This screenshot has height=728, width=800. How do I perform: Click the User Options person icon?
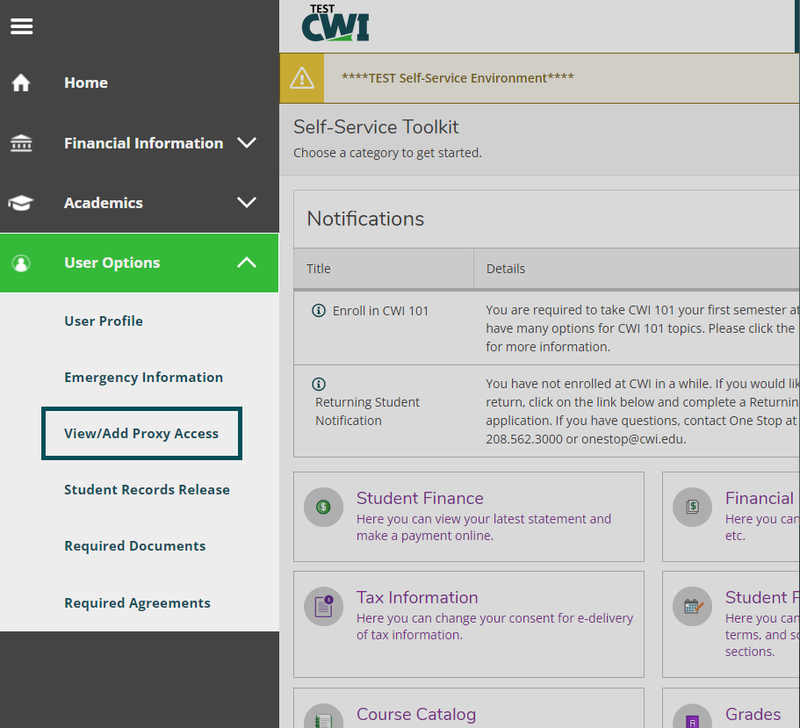point(21,263)
